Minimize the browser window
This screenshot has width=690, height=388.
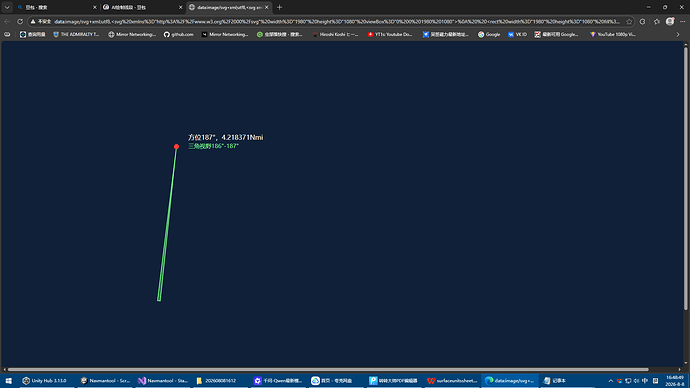pos(648,7)
